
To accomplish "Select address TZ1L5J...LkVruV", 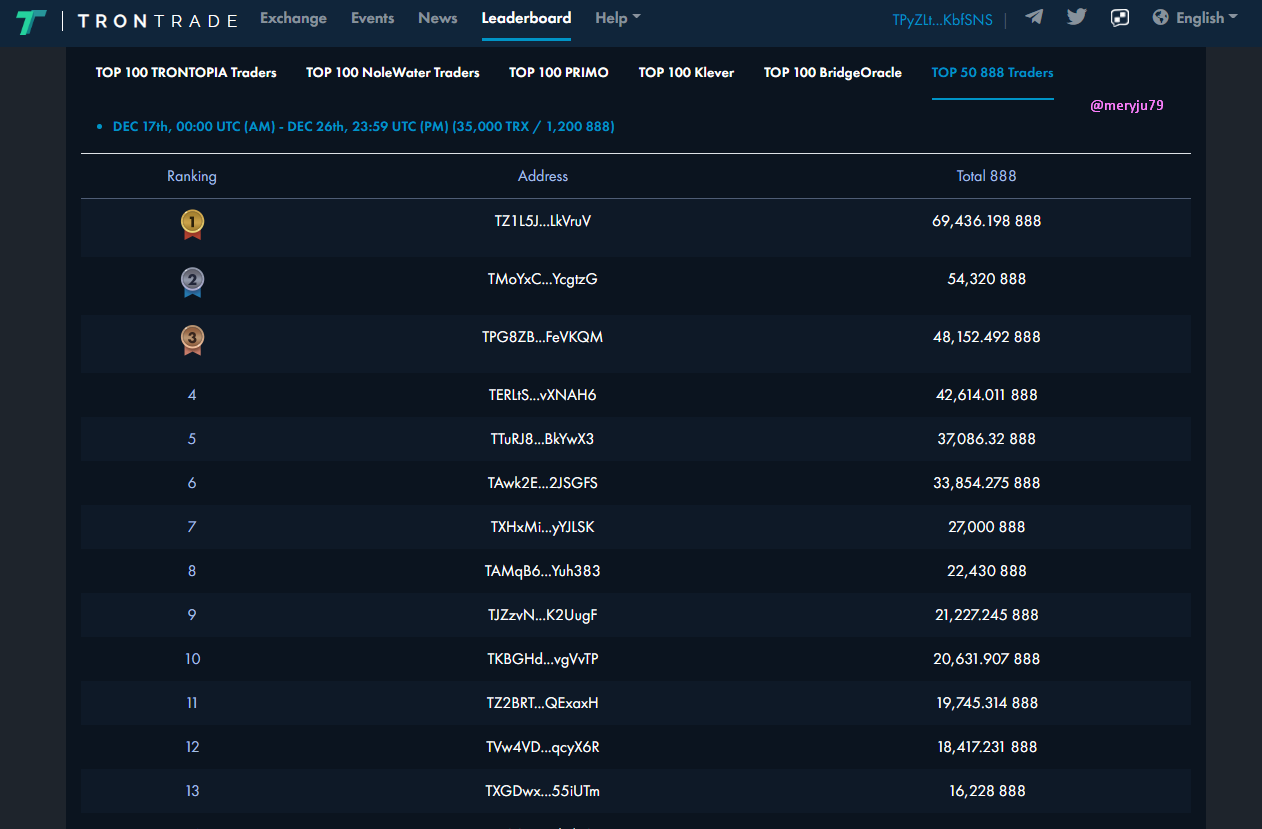I will [x=543, y=221].
